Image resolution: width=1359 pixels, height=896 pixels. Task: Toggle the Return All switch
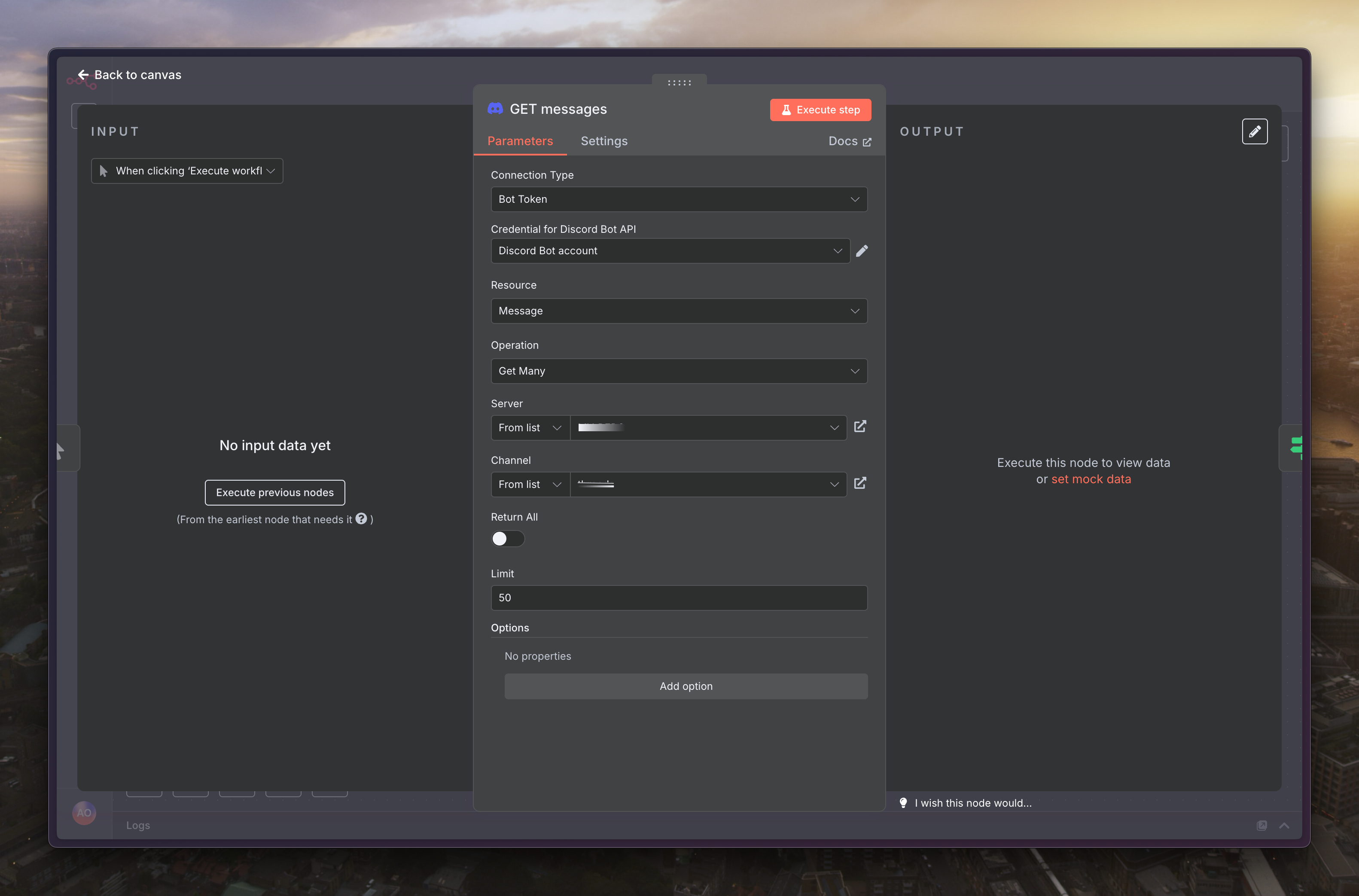pyautogui.click(x=507, y=539)
